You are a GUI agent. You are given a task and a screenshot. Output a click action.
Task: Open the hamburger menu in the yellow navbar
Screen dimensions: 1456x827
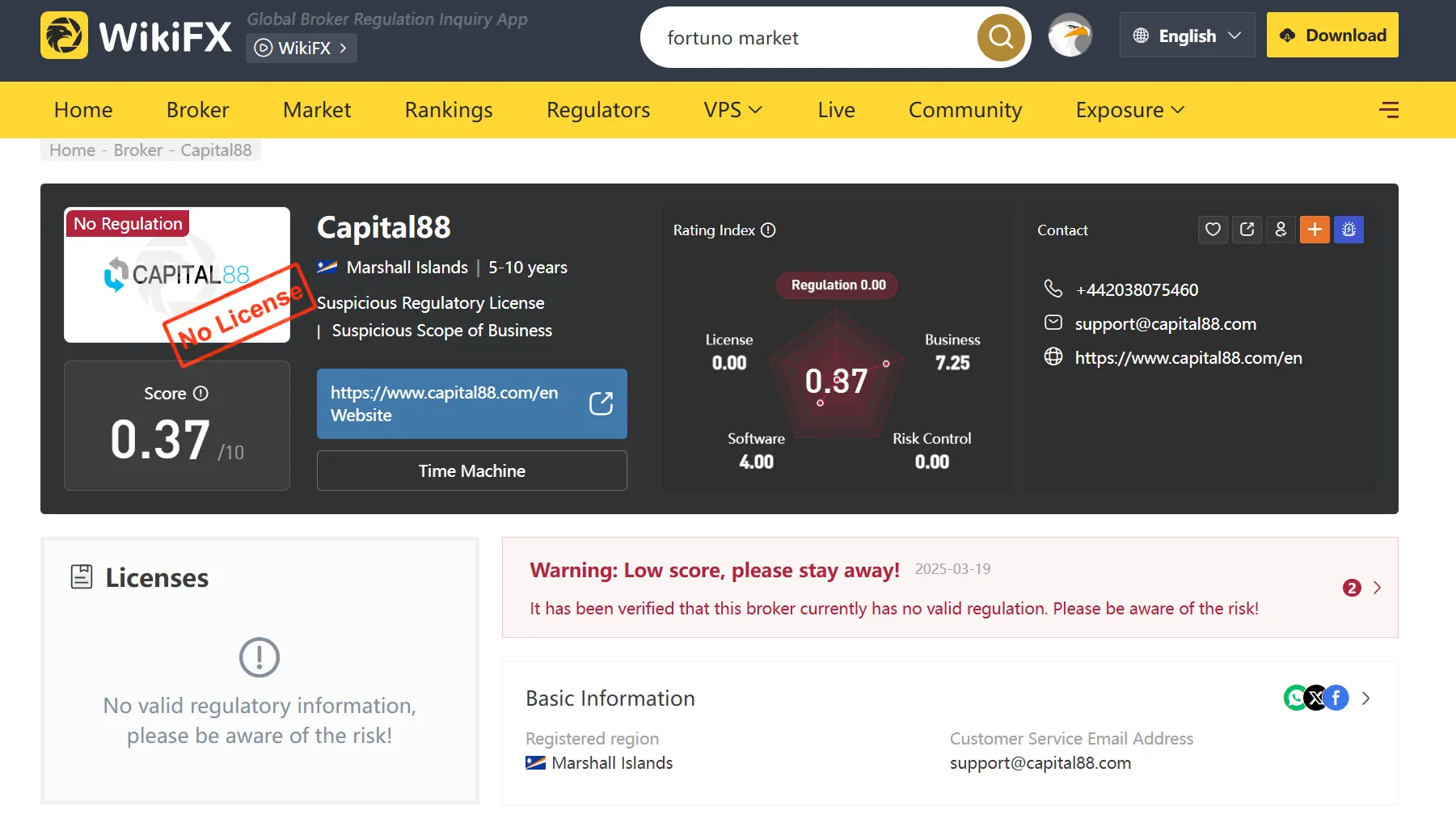tap(1389, 110)
